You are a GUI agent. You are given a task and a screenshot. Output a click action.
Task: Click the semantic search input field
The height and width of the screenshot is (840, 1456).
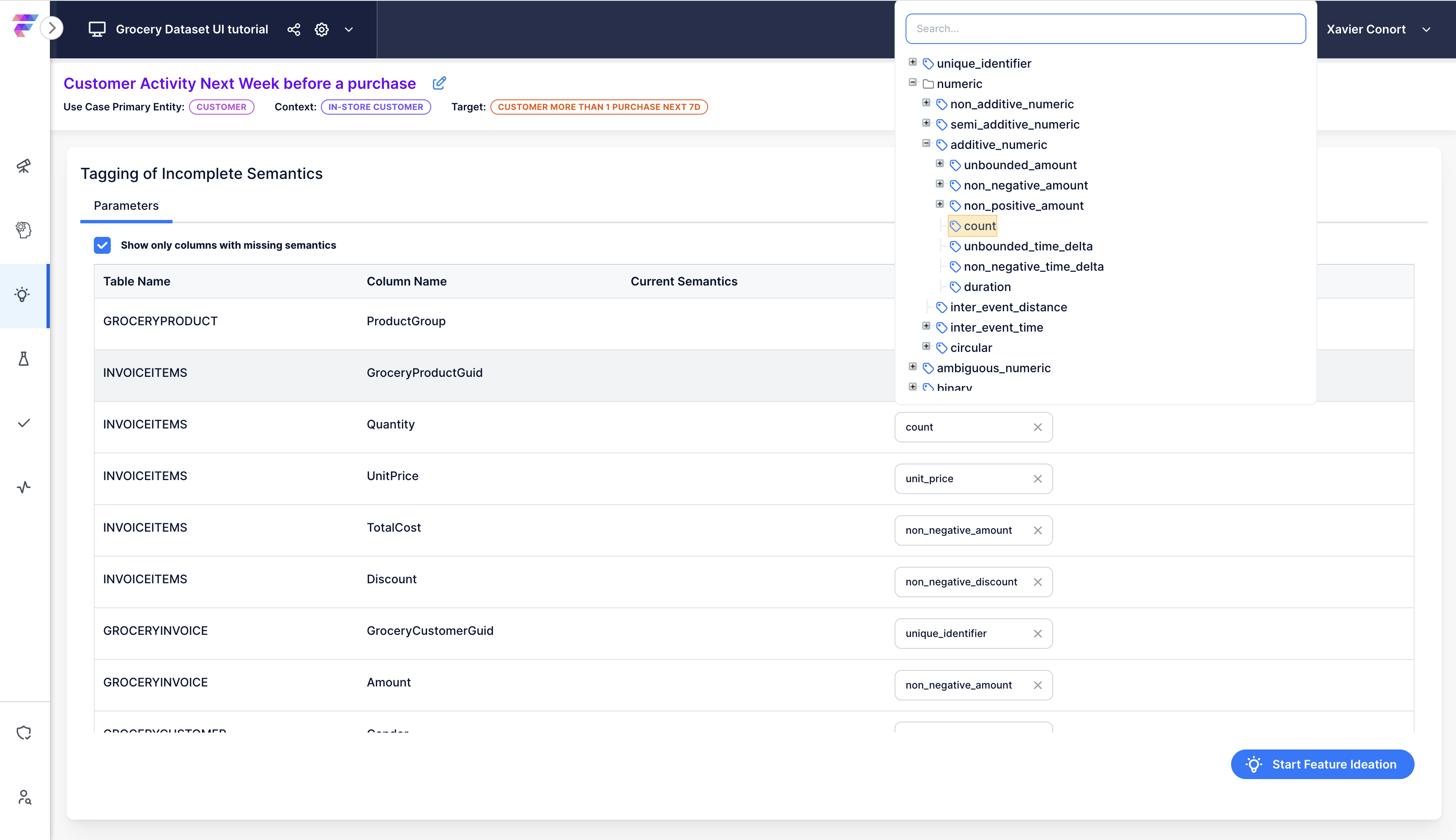pyautogui.click(x=1106, y=29)
